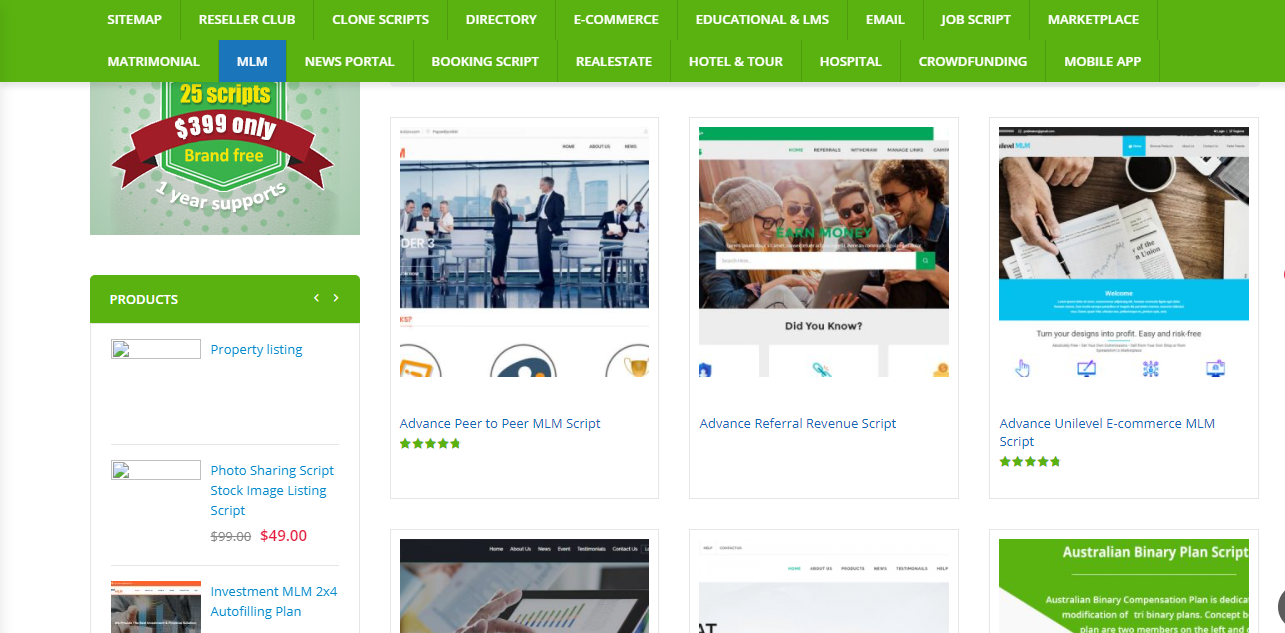Open the Property listing link

coord(256,349)
